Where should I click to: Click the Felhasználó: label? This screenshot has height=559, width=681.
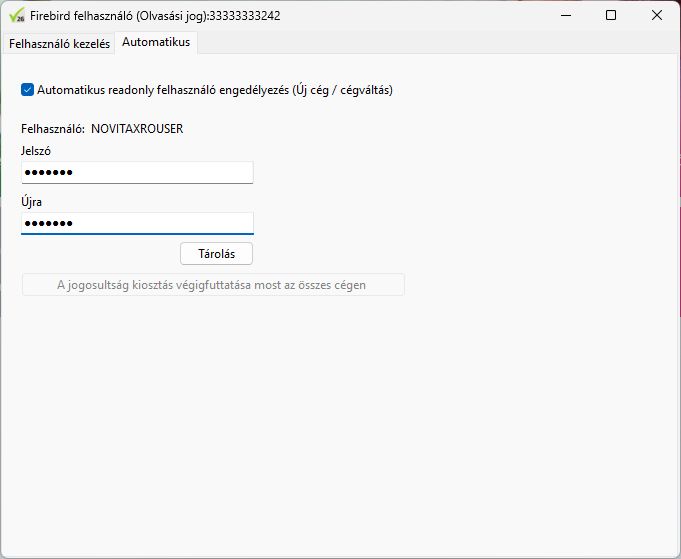52,129
